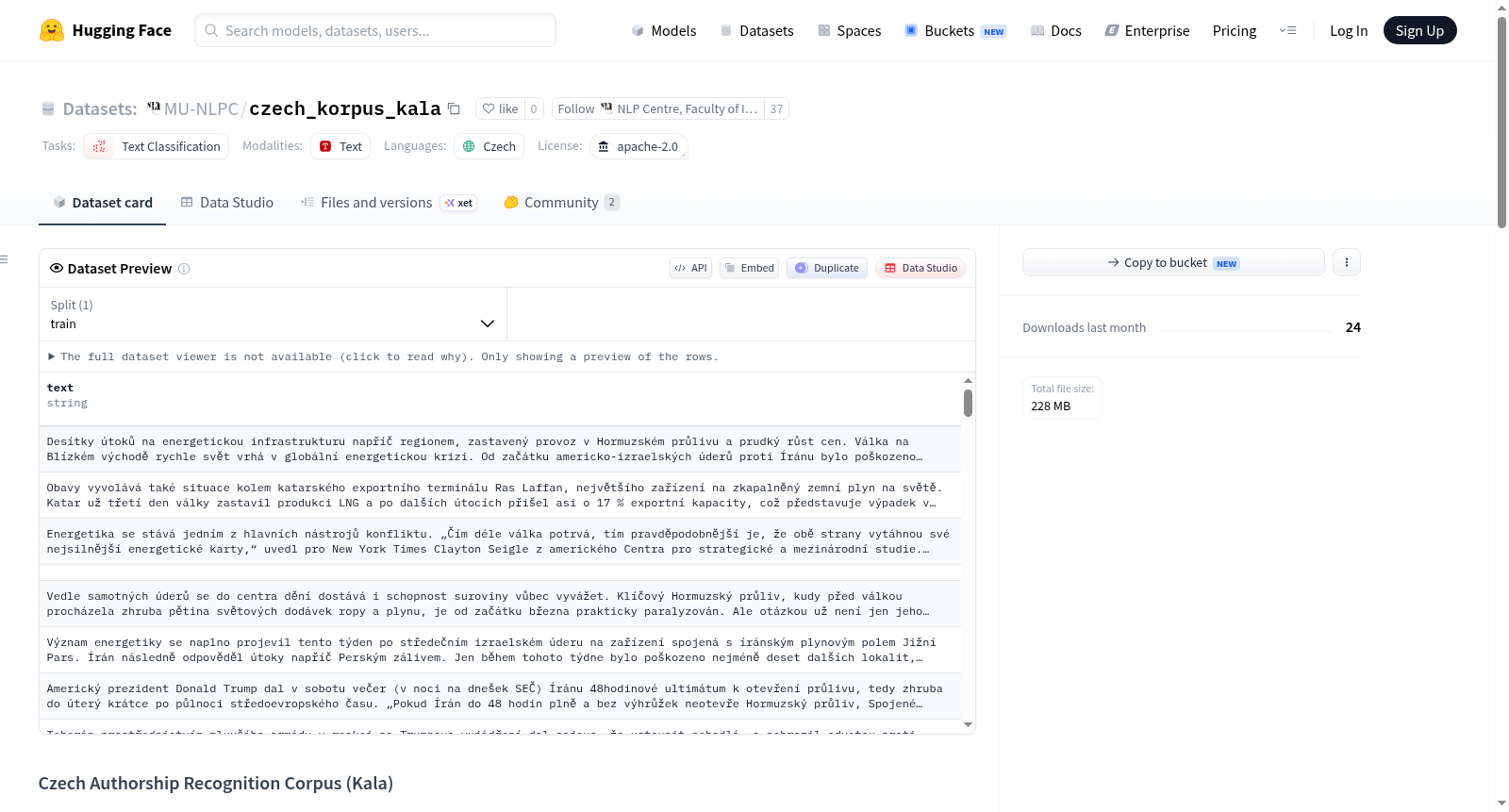
Task: Open the Hugging Face home logo
Action: pyautogui.click(x=106, y=30)
